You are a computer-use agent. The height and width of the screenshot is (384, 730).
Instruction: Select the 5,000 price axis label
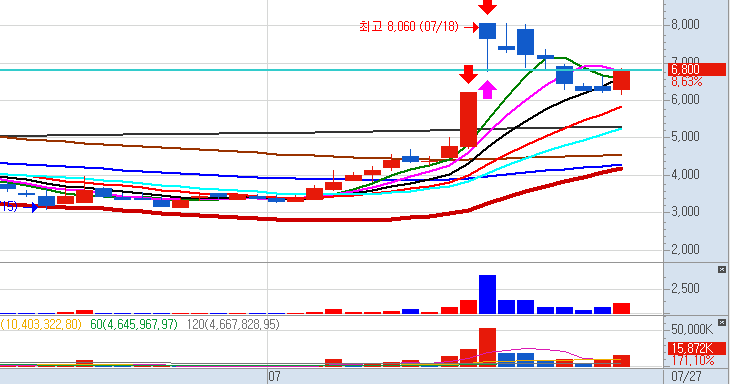tap(685, 136)
